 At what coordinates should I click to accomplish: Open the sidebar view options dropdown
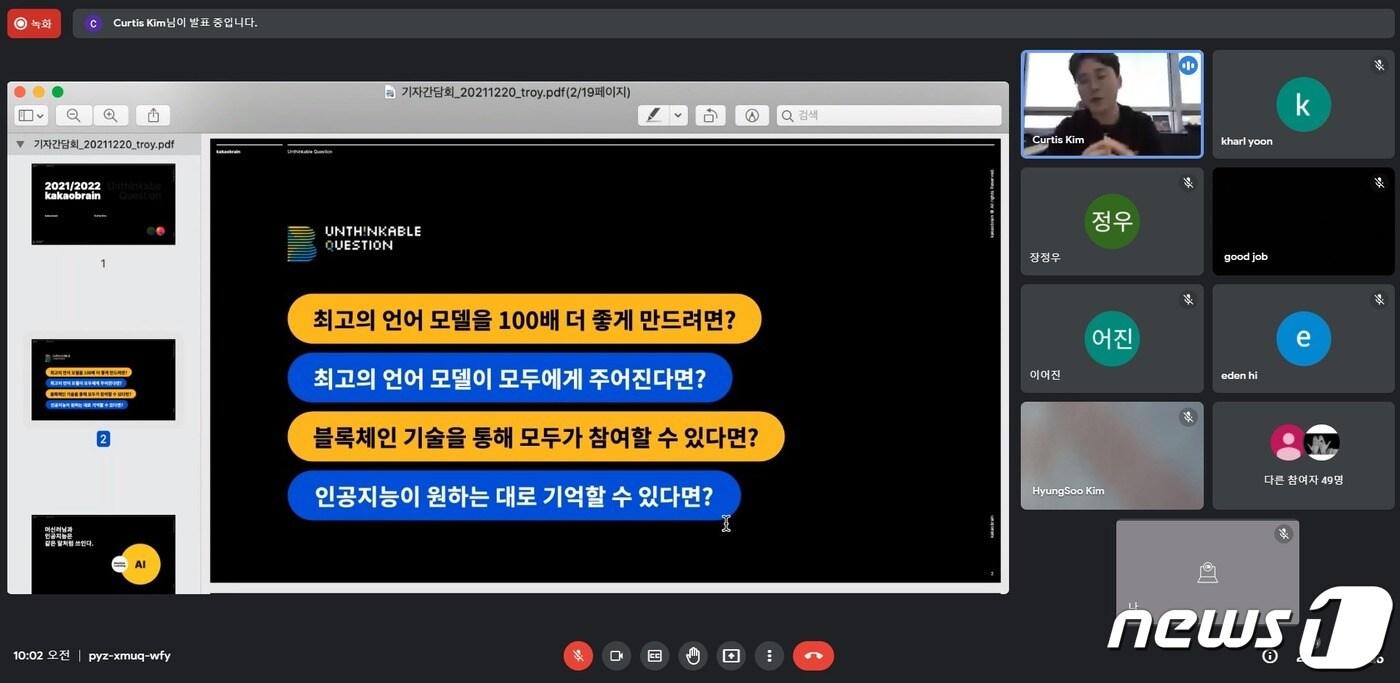(30, 115)
